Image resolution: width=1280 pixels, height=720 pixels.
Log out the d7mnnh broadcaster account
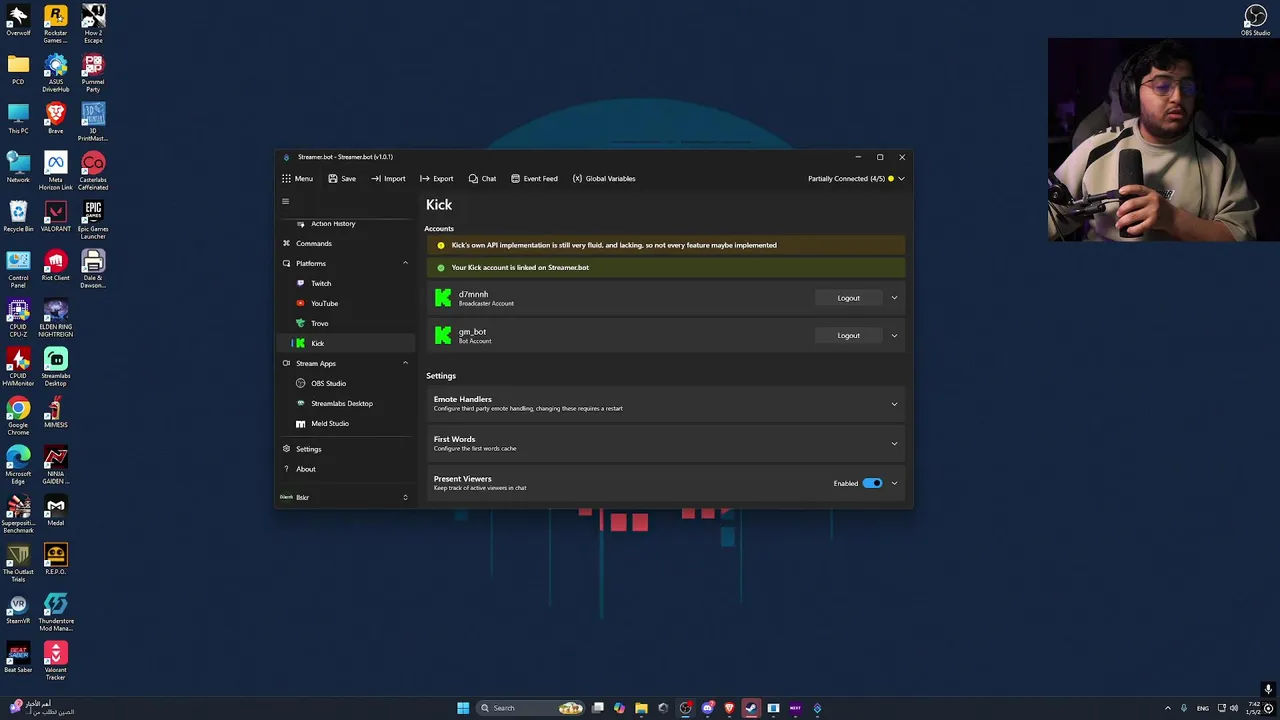pyautogui.click(x=848, y=298)
